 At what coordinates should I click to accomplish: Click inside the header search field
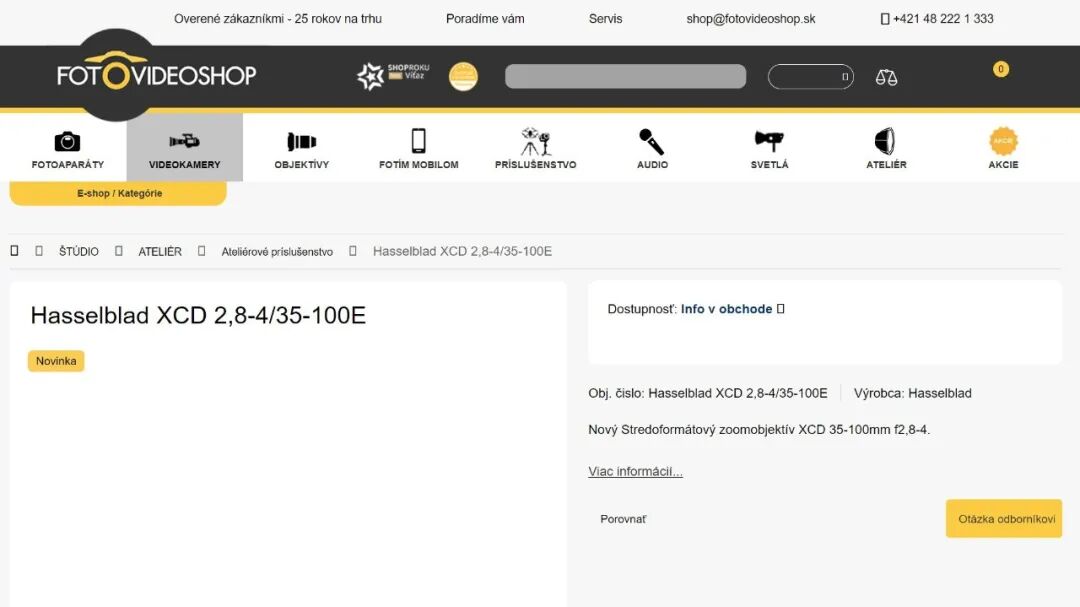(625, 76)
